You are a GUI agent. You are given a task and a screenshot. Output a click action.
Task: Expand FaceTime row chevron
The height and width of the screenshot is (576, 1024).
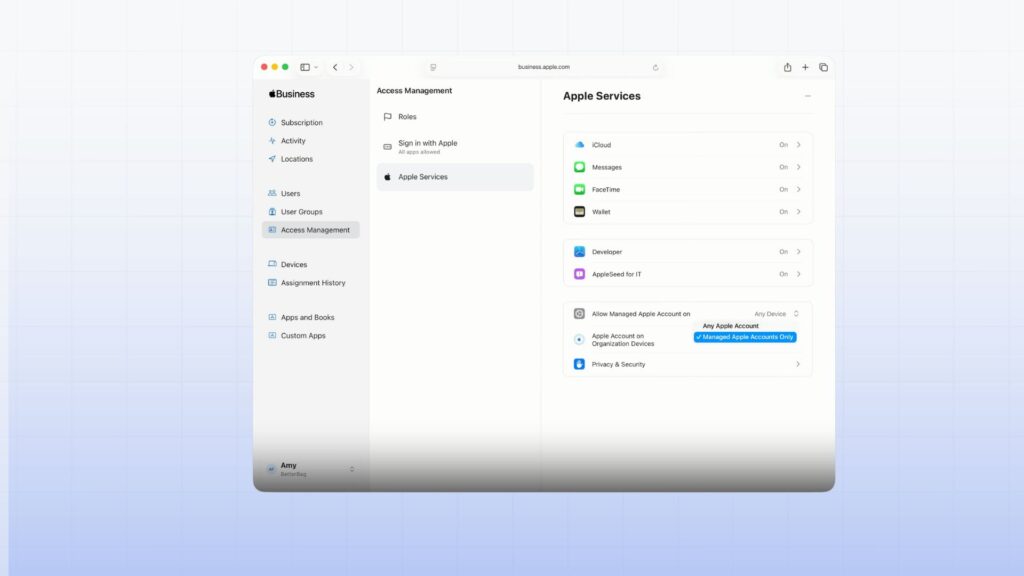click(x=798, y=189)
